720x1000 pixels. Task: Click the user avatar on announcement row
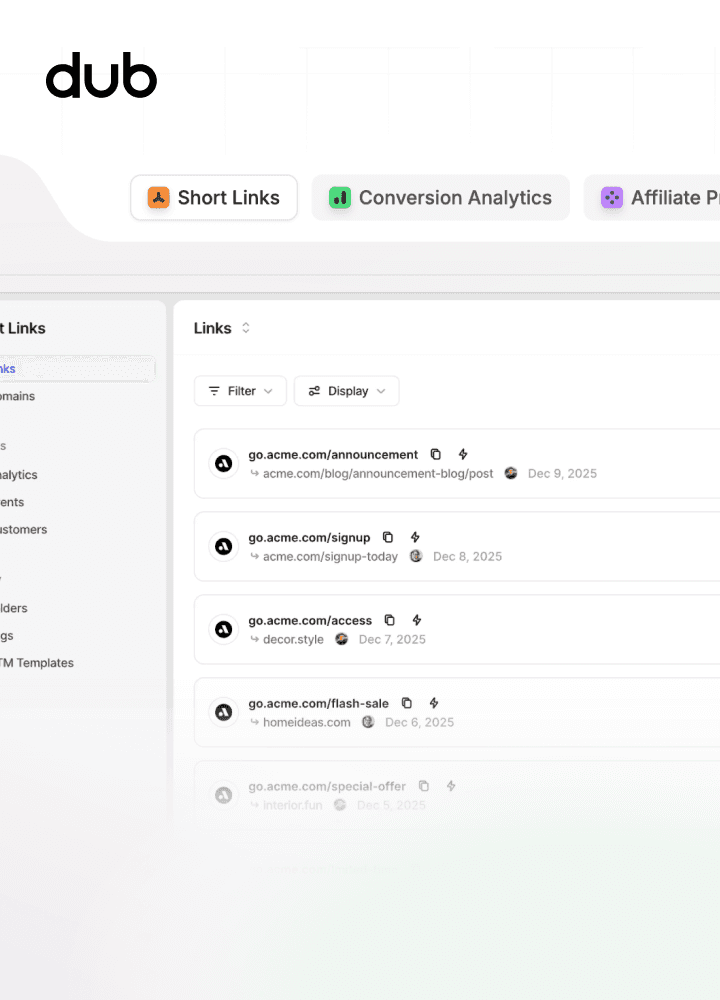[511, 473]
